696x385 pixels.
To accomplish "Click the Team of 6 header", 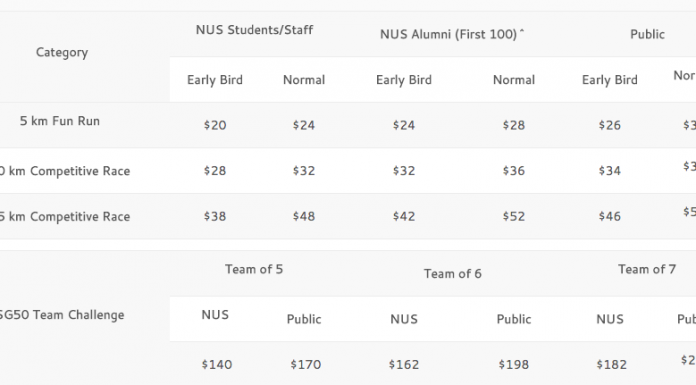I will [452, 274].
